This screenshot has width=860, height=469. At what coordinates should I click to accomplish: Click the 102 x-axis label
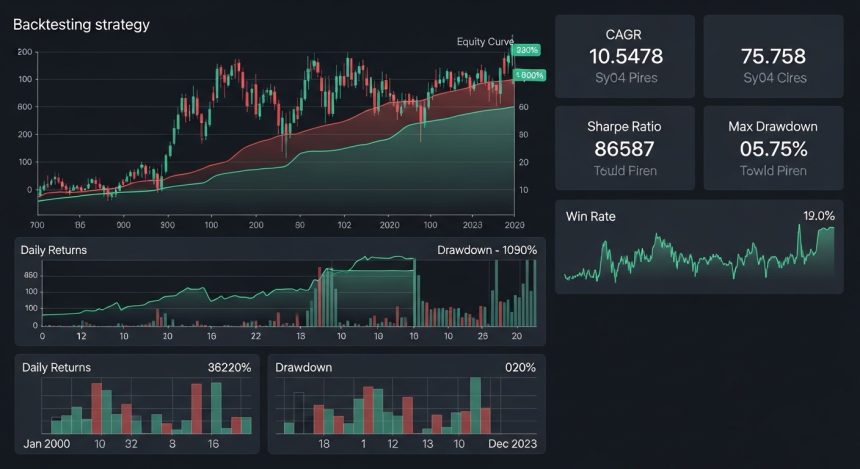coord(344,225)
